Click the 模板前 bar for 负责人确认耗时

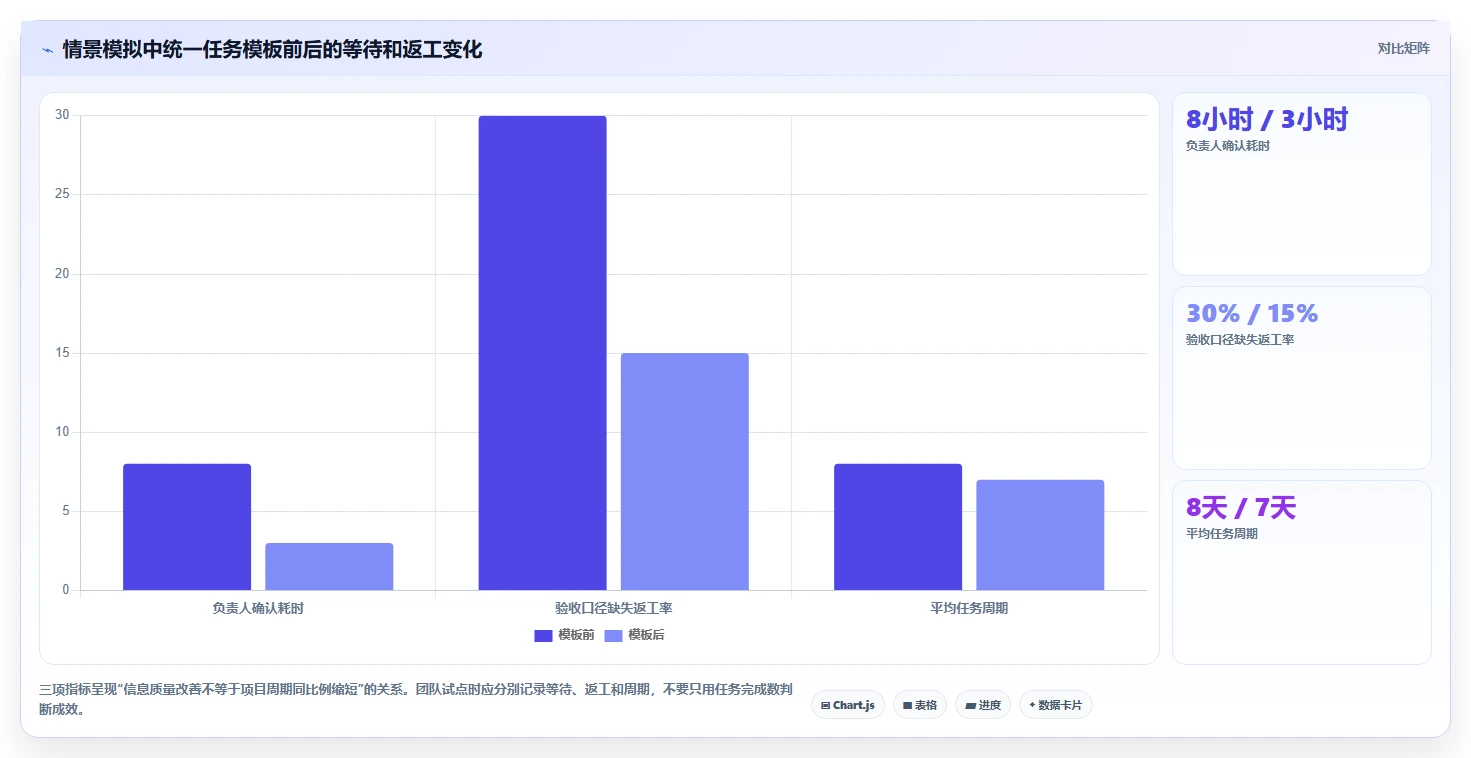187,527
